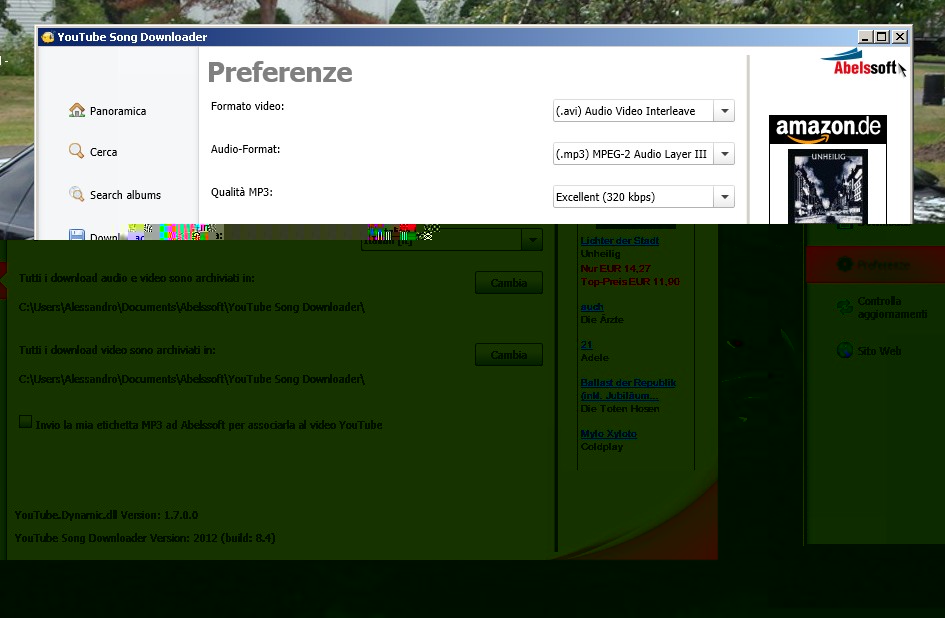
Task: Click the 'Coldplay' artist text
Action: pyautogui.click(x=601, y=447)
